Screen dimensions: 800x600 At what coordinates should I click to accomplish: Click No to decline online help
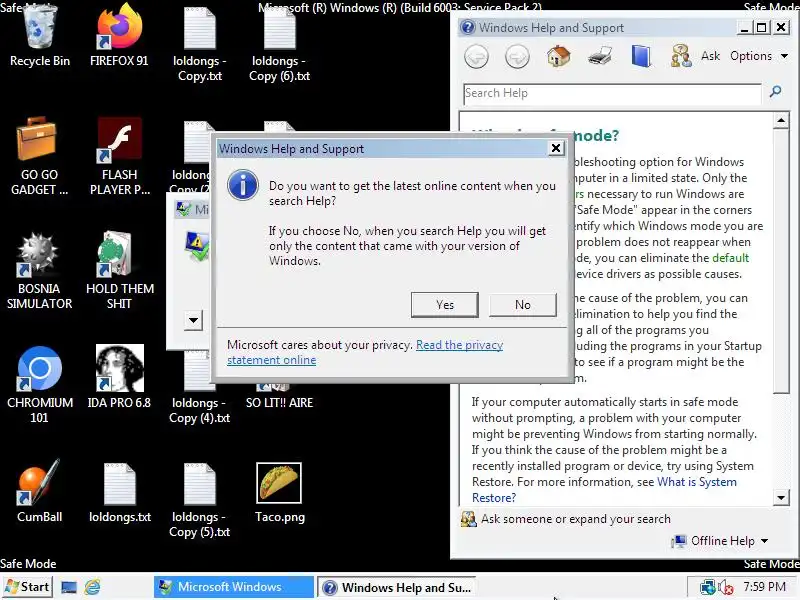(522, 305)
